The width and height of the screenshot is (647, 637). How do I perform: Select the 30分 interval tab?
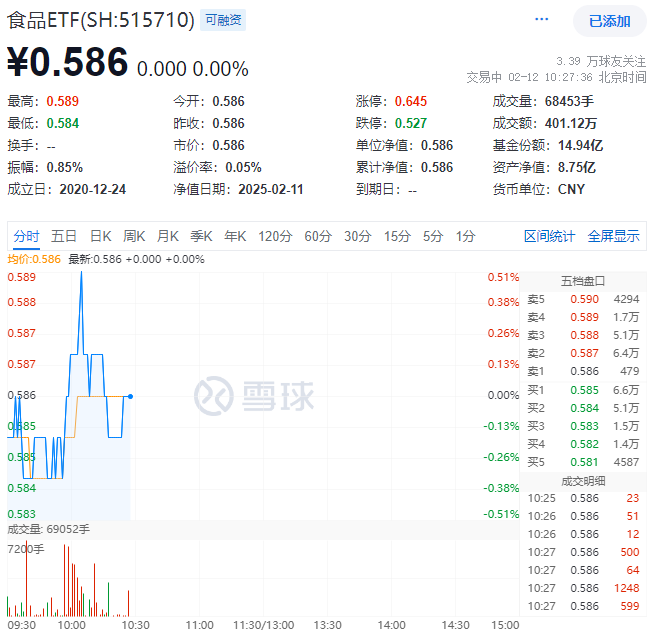[358, 236]
